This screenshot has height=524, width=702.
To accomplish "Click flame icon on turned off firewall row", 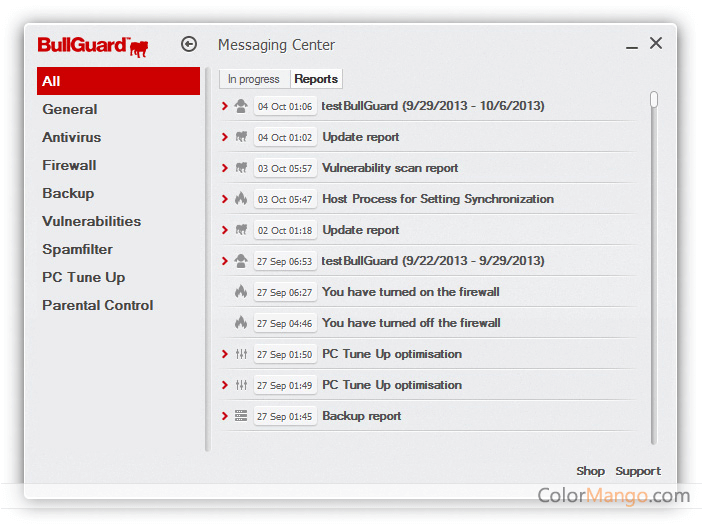I will point(241,322).
